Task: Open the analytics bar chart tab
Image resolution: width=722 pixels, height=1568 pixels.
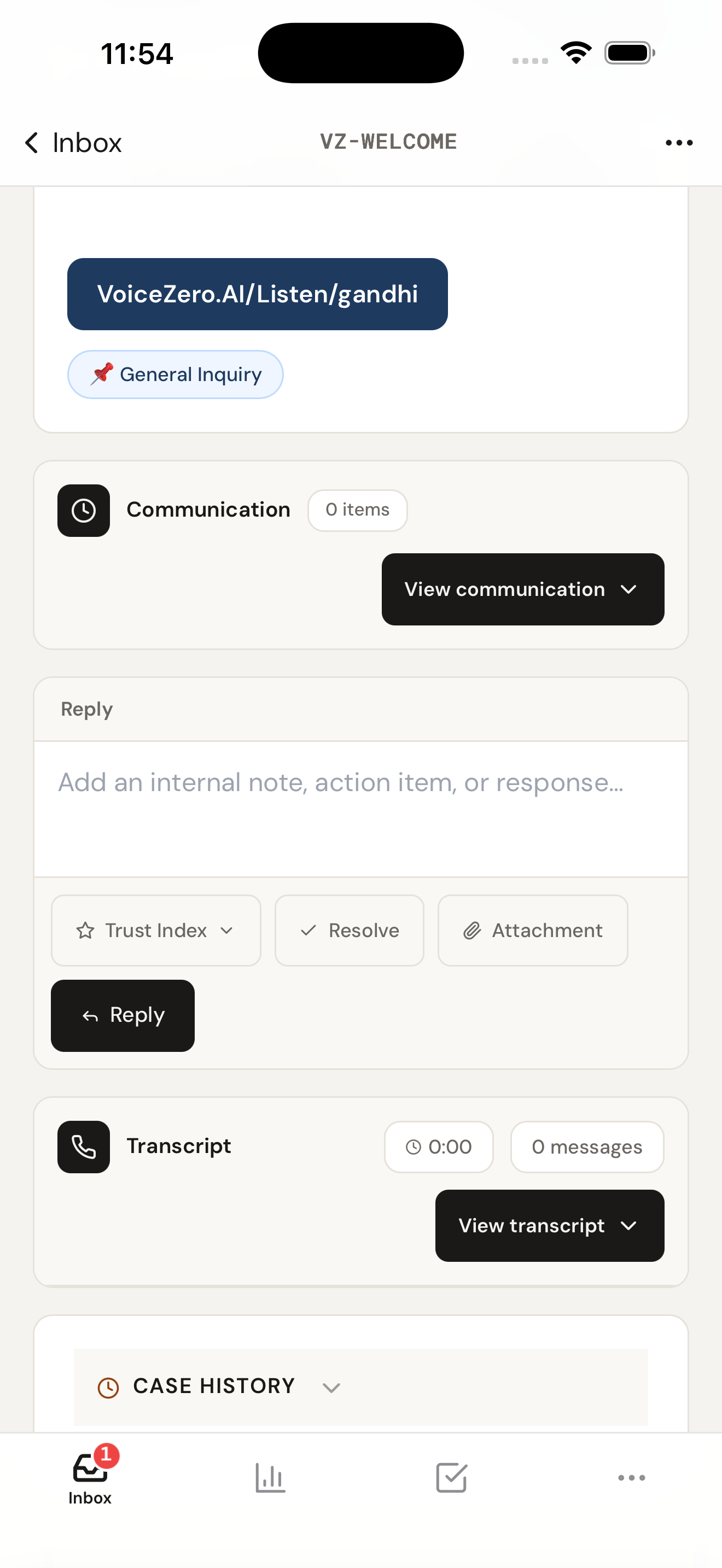Action: click(270, 1477)
